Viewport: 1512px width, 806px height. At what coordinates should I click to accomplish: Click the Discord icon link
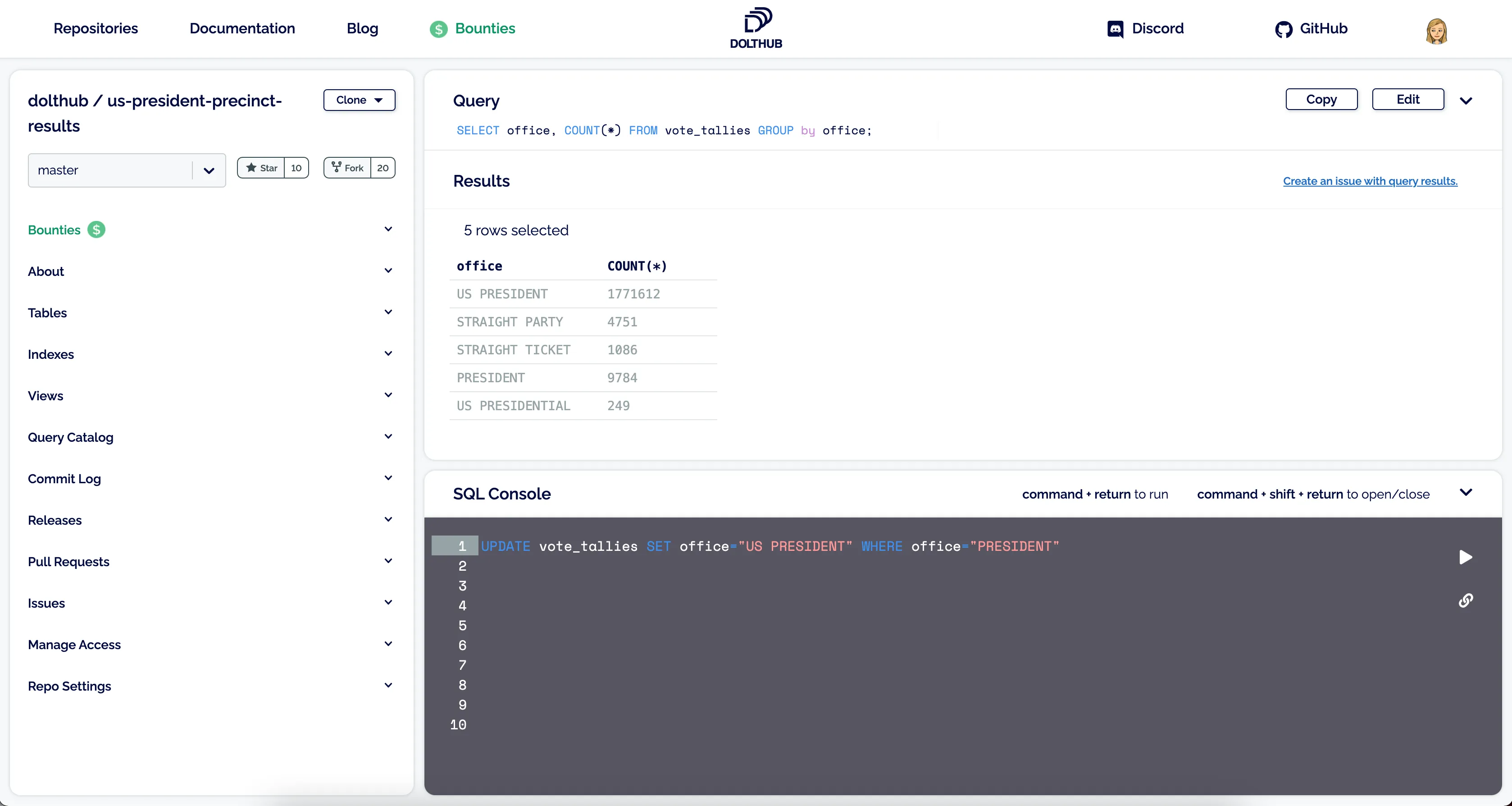tap(1115, 29)
